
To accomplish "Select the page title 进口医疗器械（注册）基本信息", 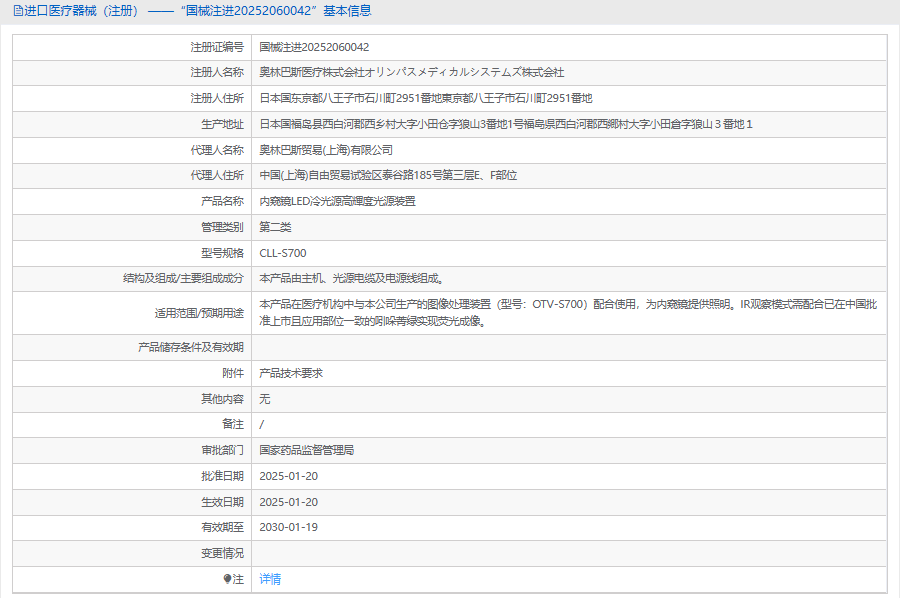I will [192, 11].
